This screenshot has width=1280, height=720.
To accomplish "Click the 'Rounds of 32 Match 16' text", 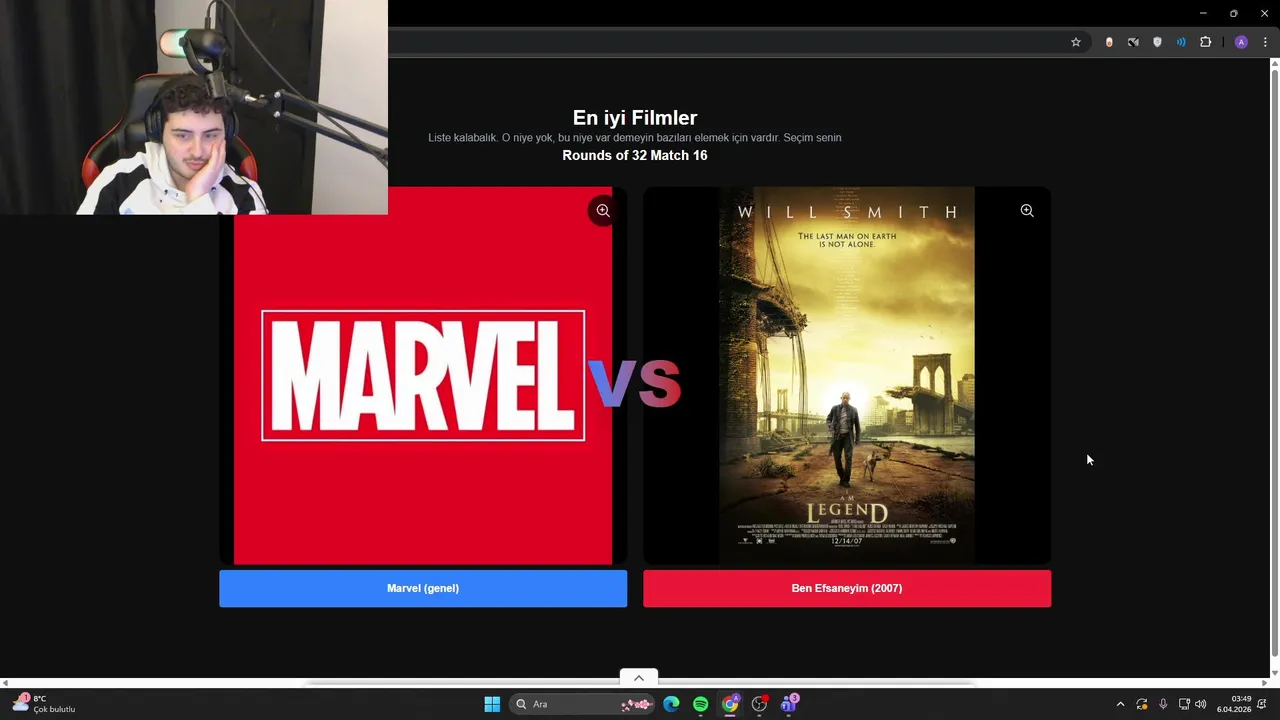I will [x=635, y=155].
